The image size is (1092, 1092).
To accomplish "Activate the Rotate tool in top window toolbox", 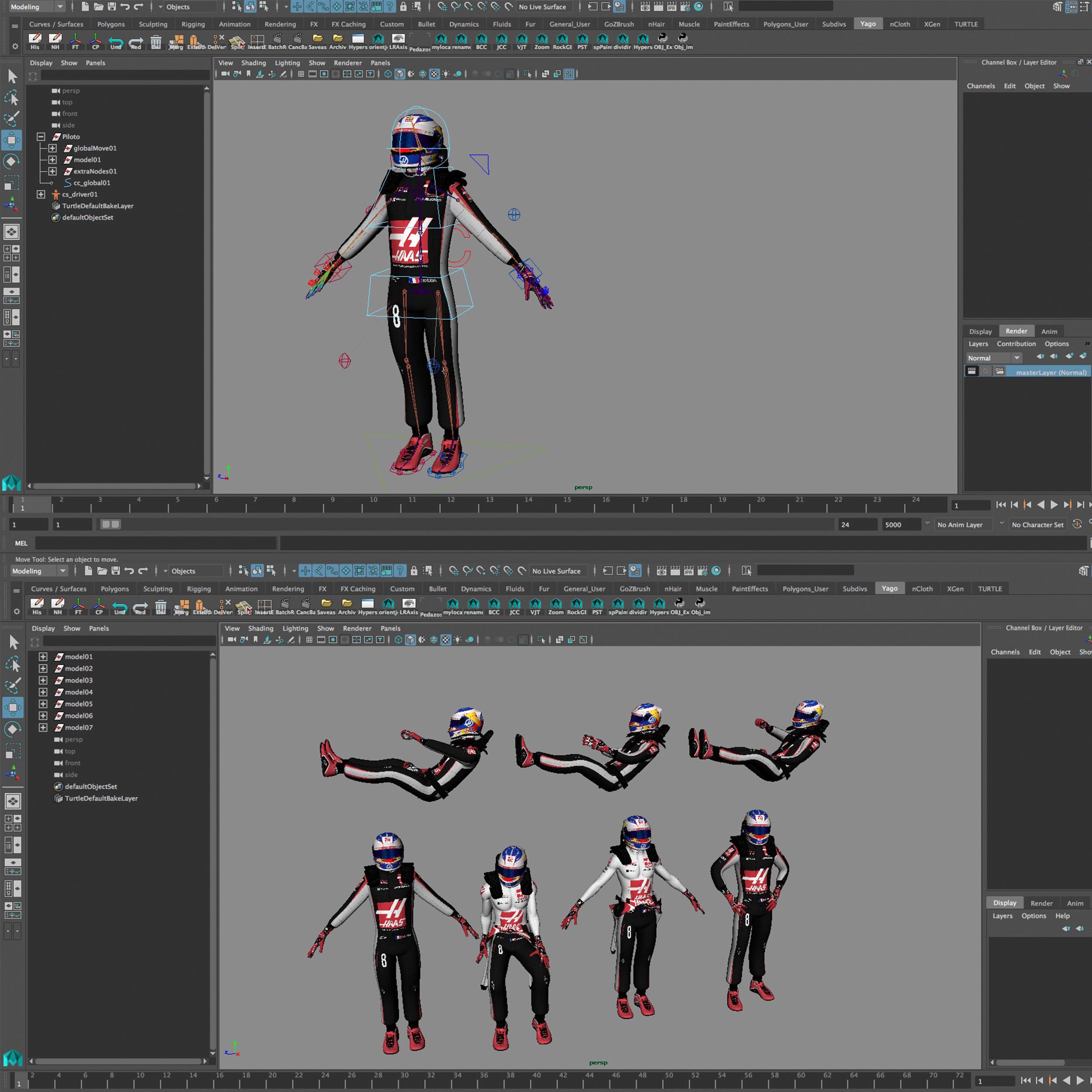I will point(12,162).
